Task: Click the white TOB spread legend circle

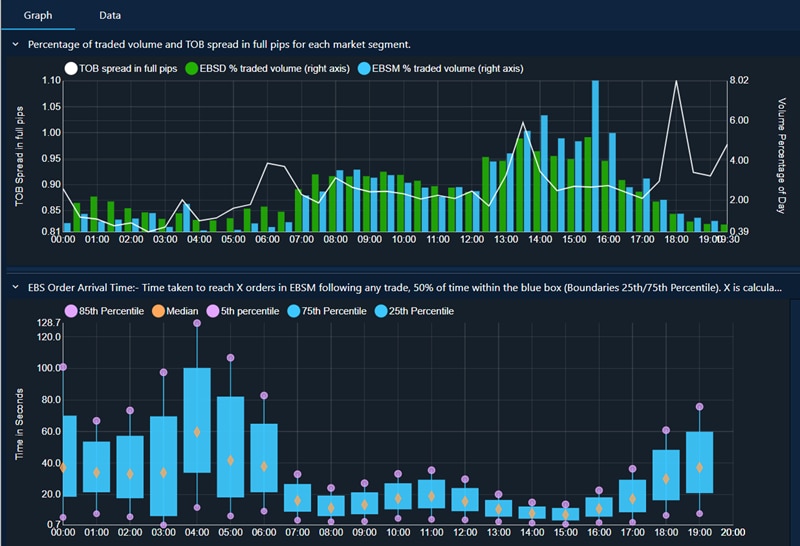Action: [x=71, y=68]
